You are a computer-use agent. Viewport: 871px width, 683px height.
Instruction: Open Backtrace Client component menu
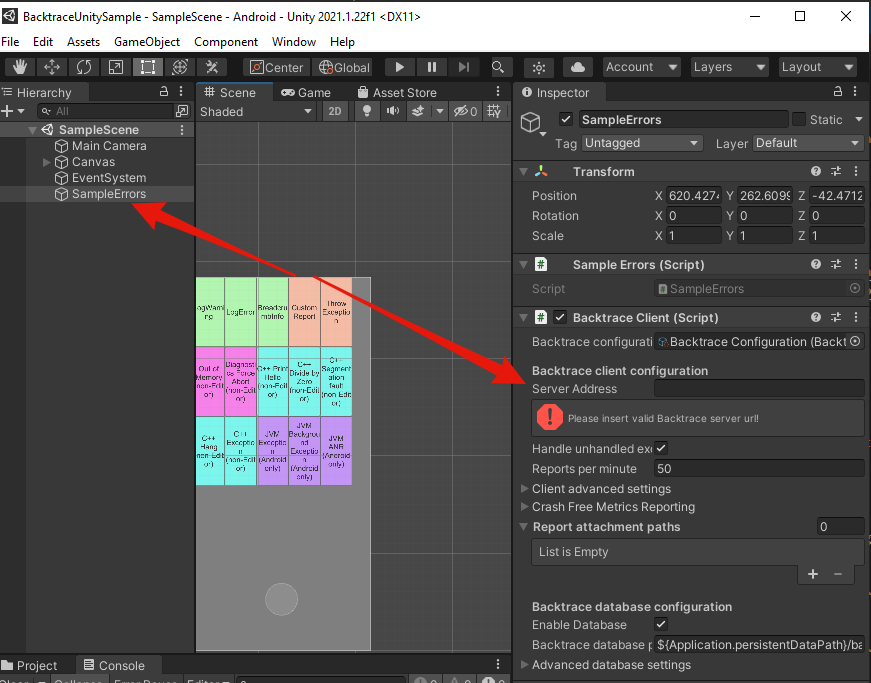tap(856, 318)
